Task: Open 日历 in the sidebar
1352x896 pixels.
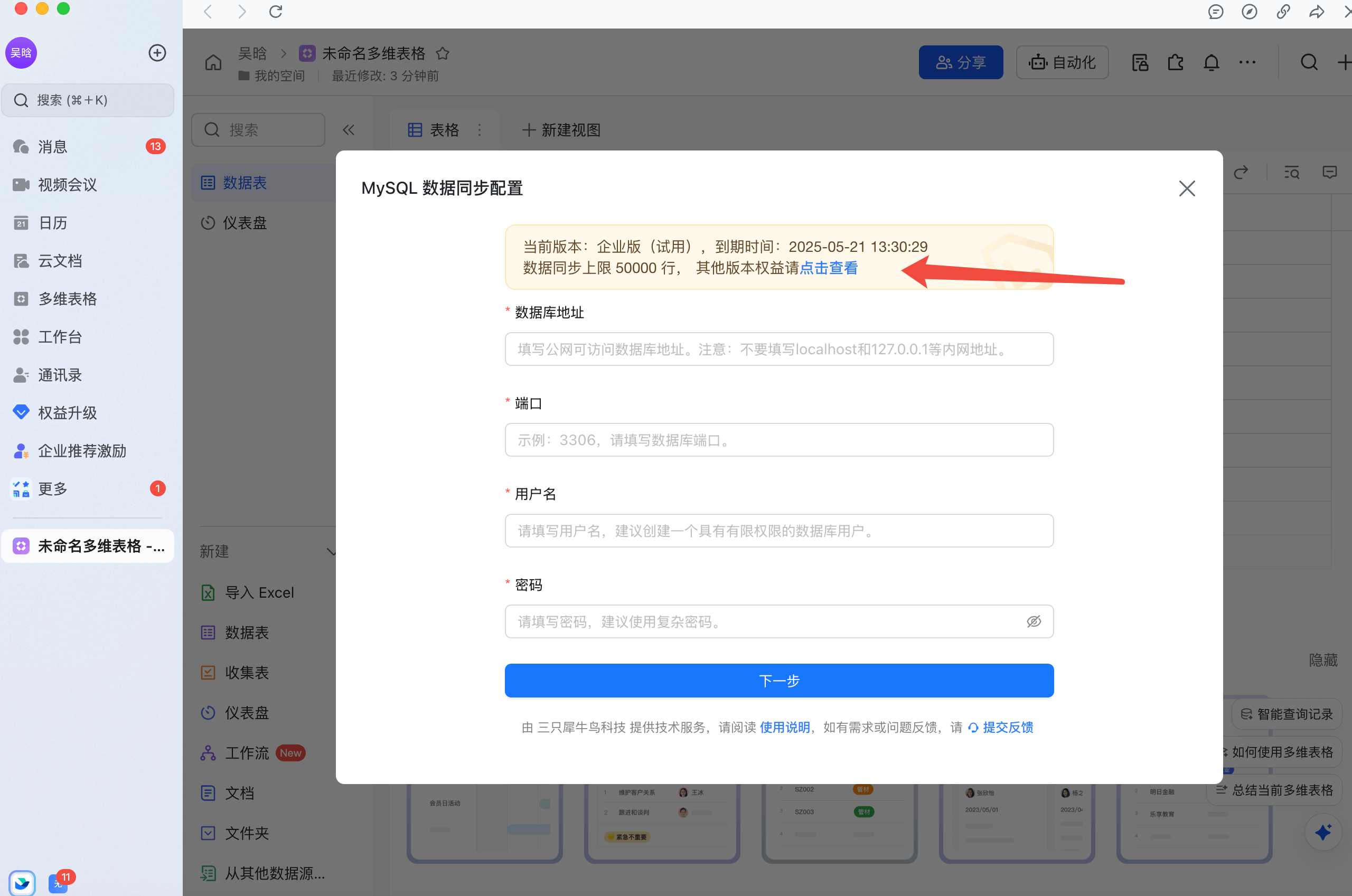Action: click(x=88, y=223)
